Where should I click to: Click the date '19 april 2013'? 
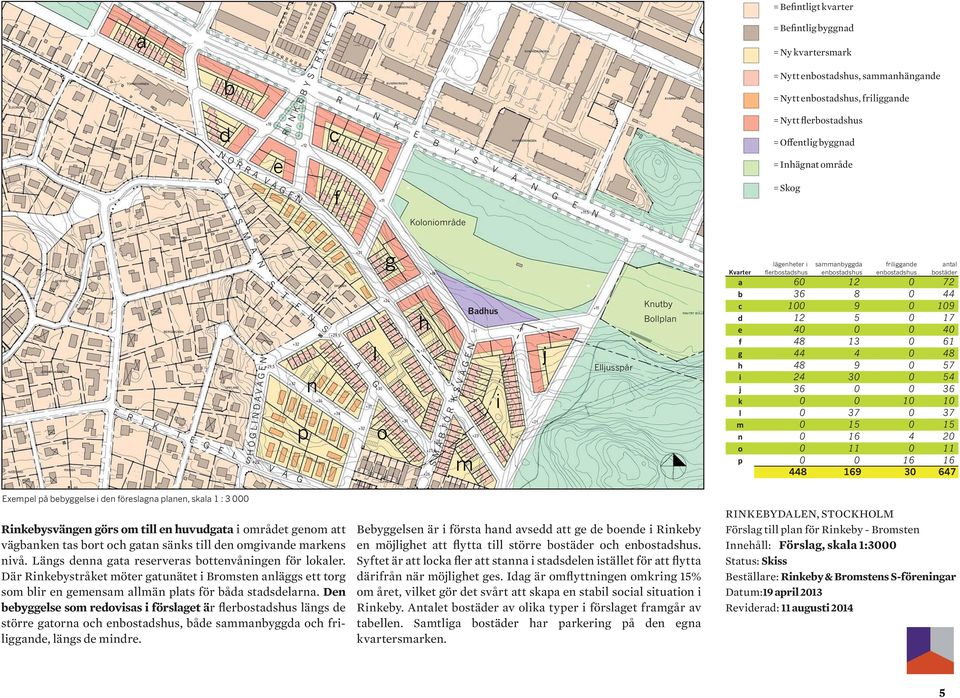[792, 592]
